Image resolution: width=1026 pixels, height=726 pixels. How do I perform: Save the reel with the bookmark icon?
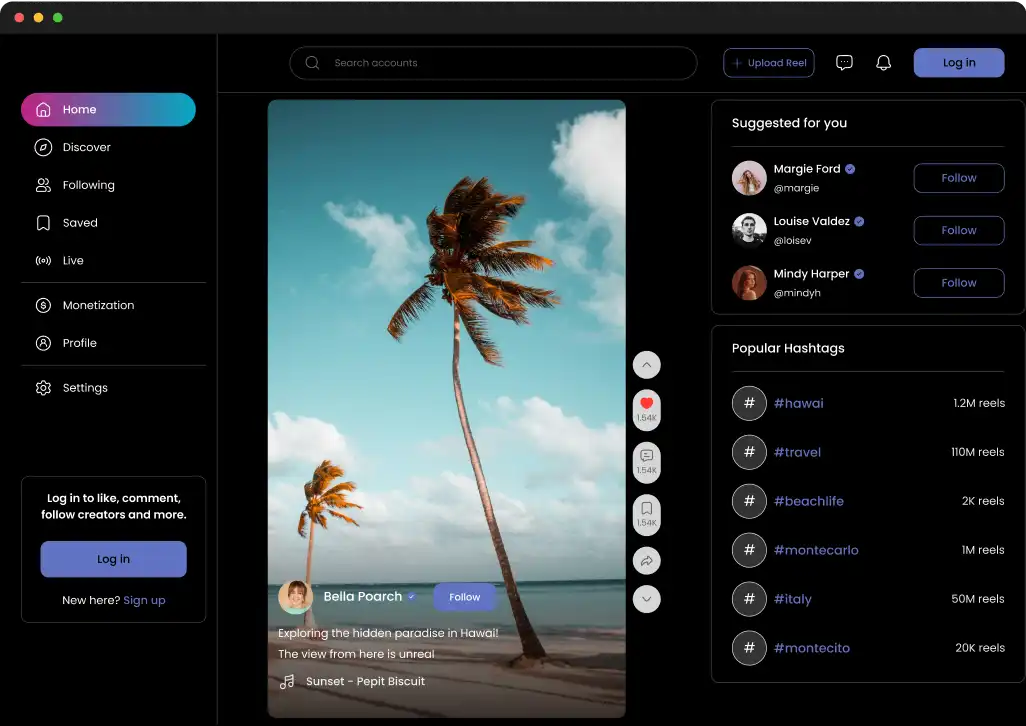646,515
